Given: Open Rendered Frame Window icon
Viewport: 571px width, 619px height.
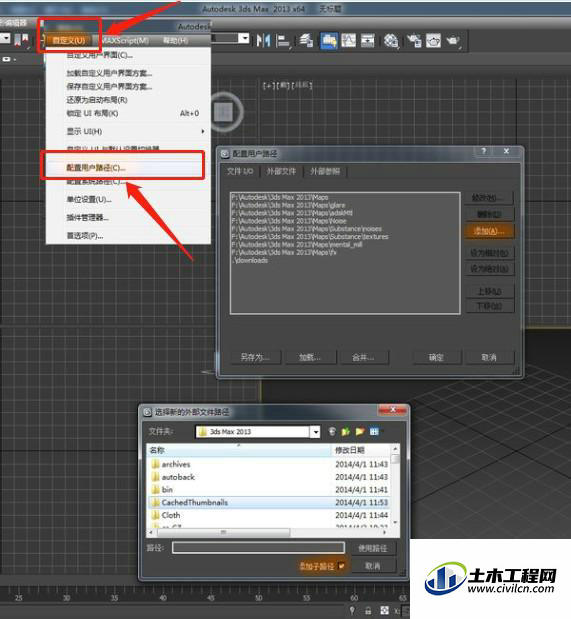Looking at the screenshot, I should point(433,40).
